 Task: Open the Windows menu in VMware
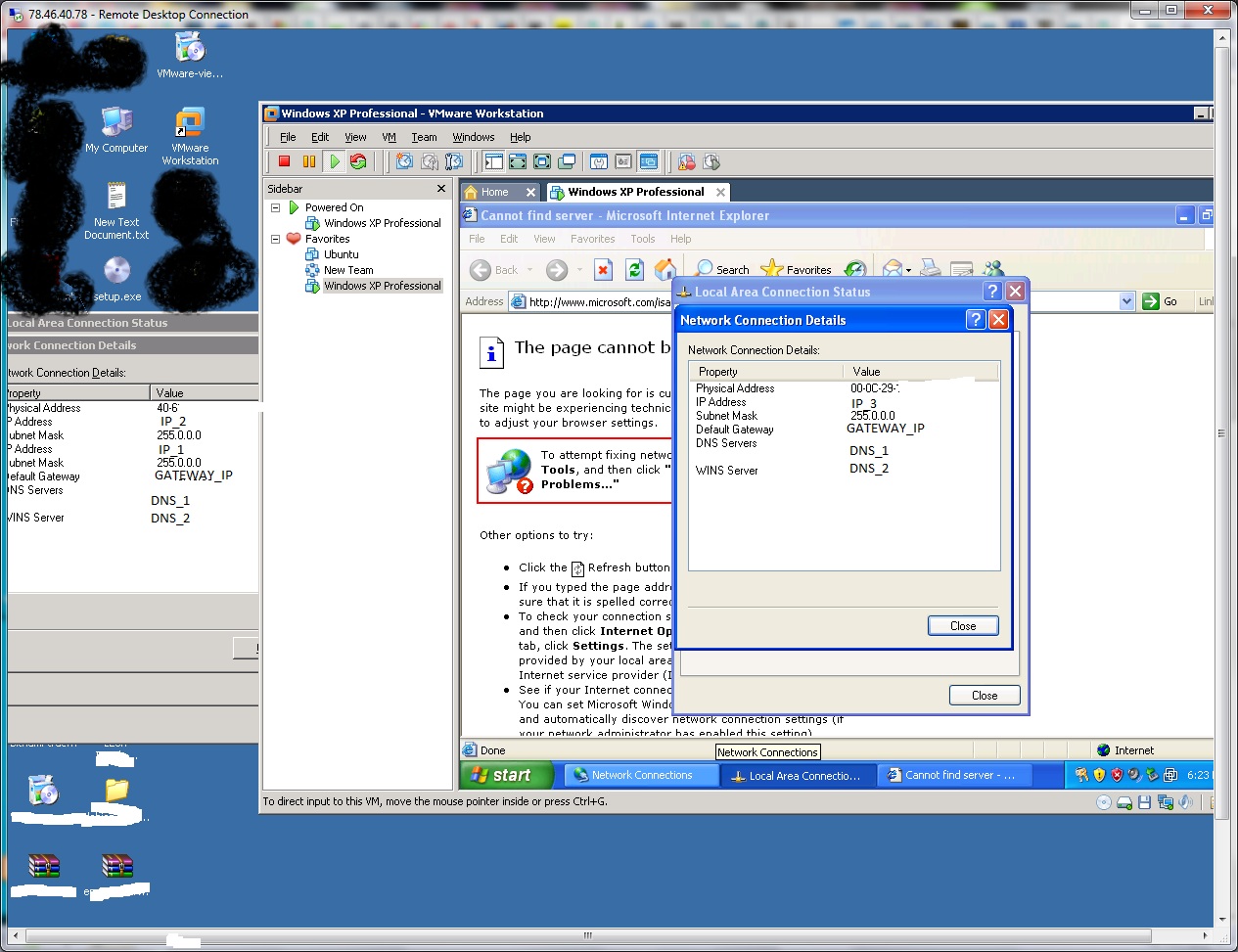(x=474, y=137)
